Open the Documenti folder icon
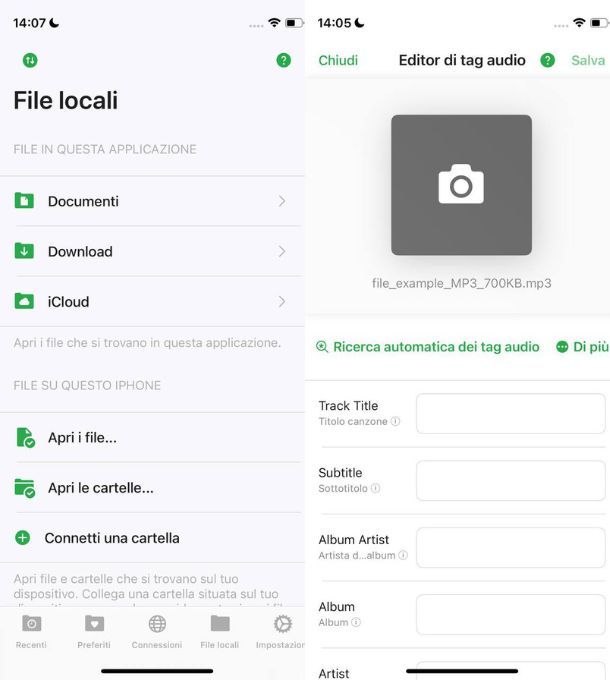This screenshot has height=680, width=610. coord(24,201)
